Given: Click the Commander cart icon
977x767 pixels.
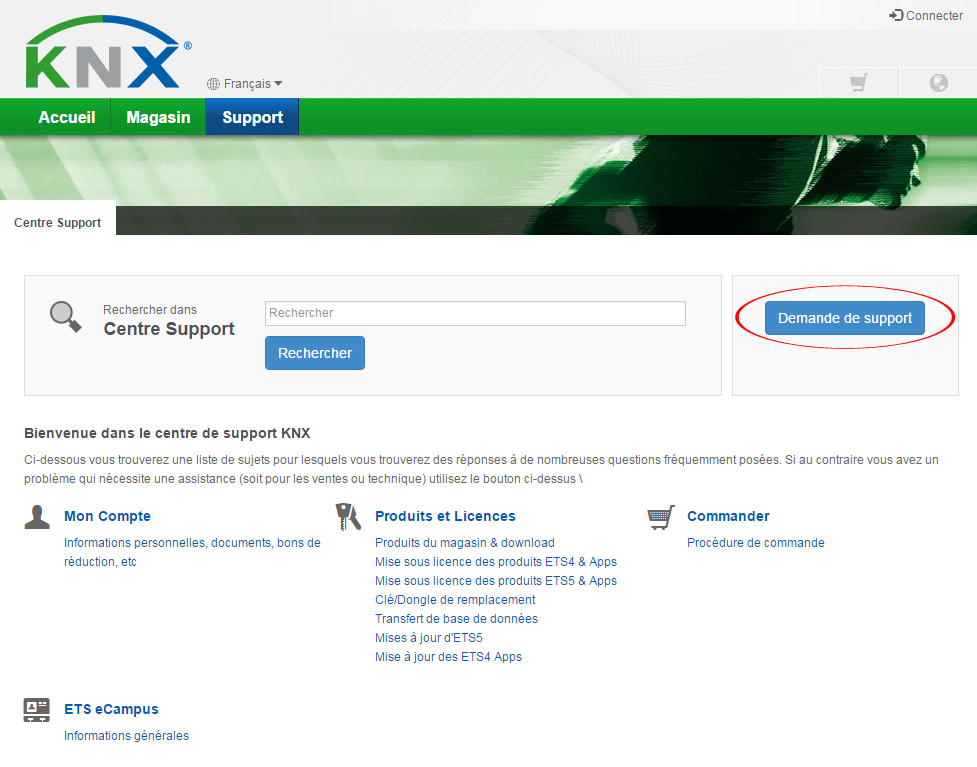Looking at the screenshot, I should click(x=661, y=517).
